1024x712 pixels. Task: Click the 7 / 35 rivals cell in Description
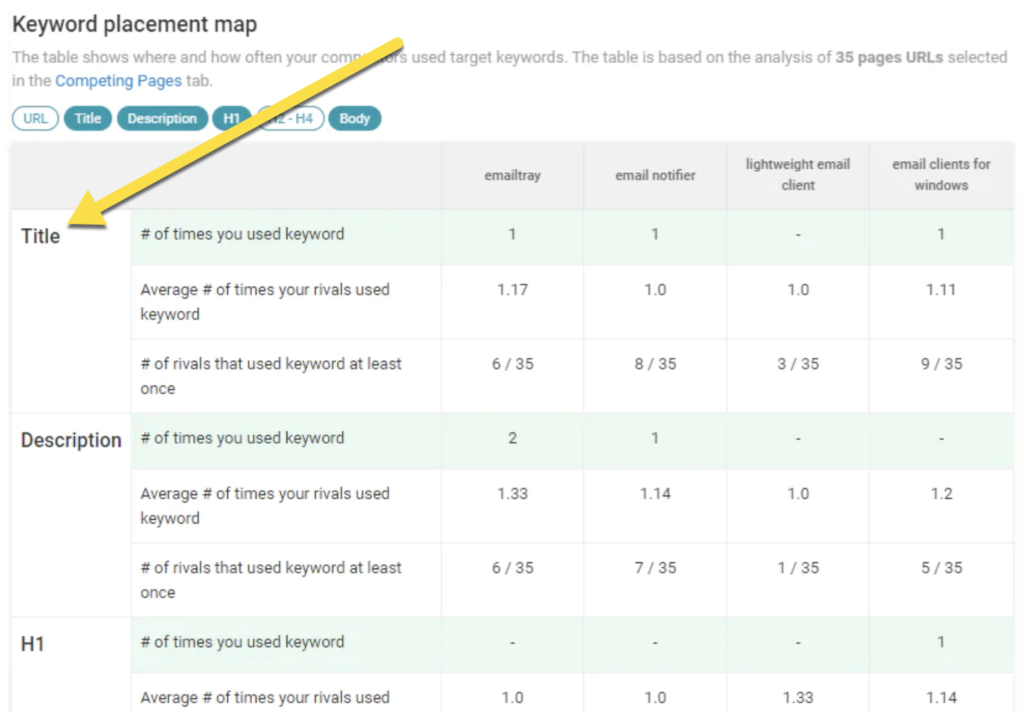(x=655, y=568)
